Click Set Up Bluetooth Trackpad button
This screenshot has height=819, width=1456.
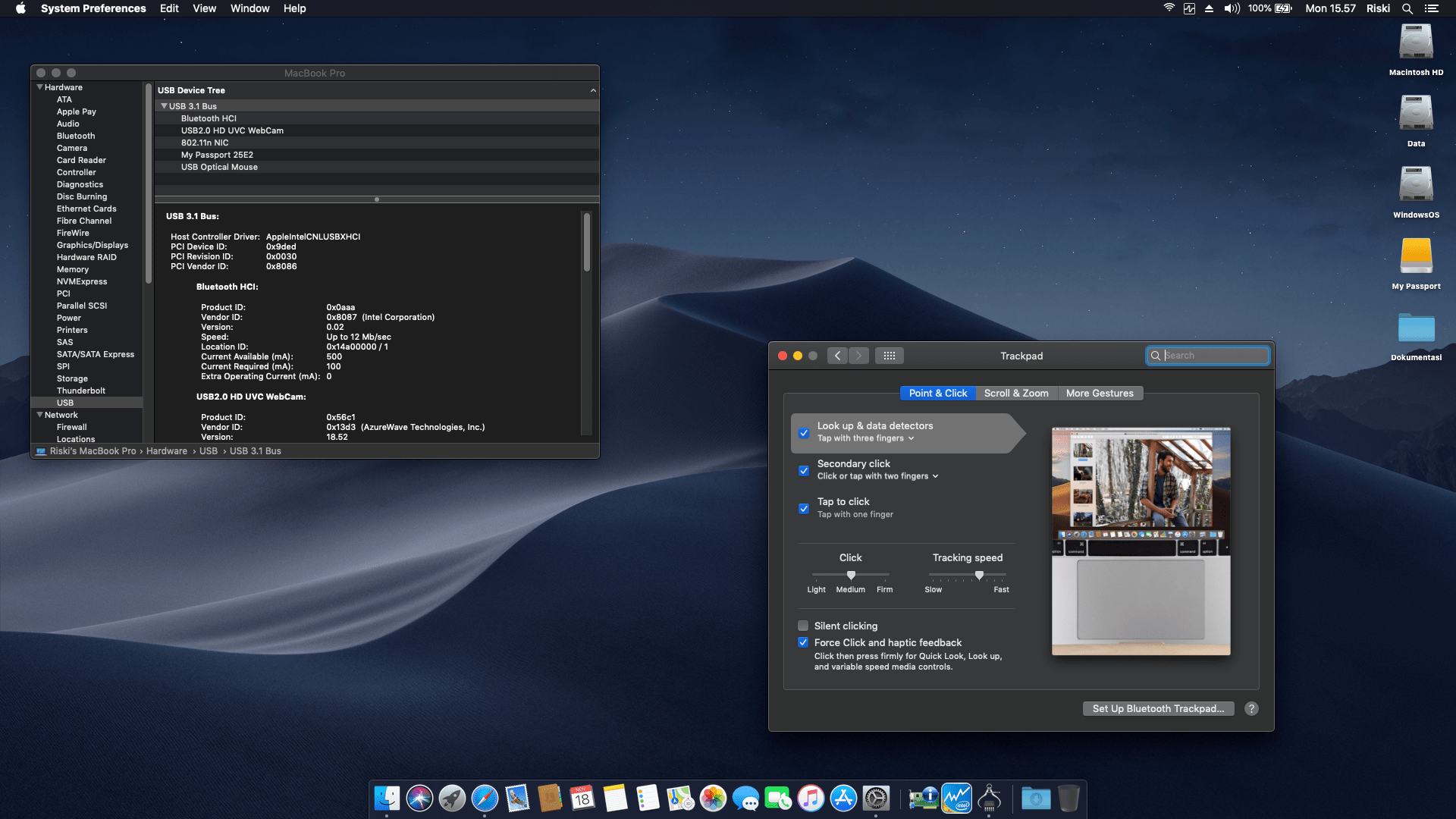tap(1158, 708)
